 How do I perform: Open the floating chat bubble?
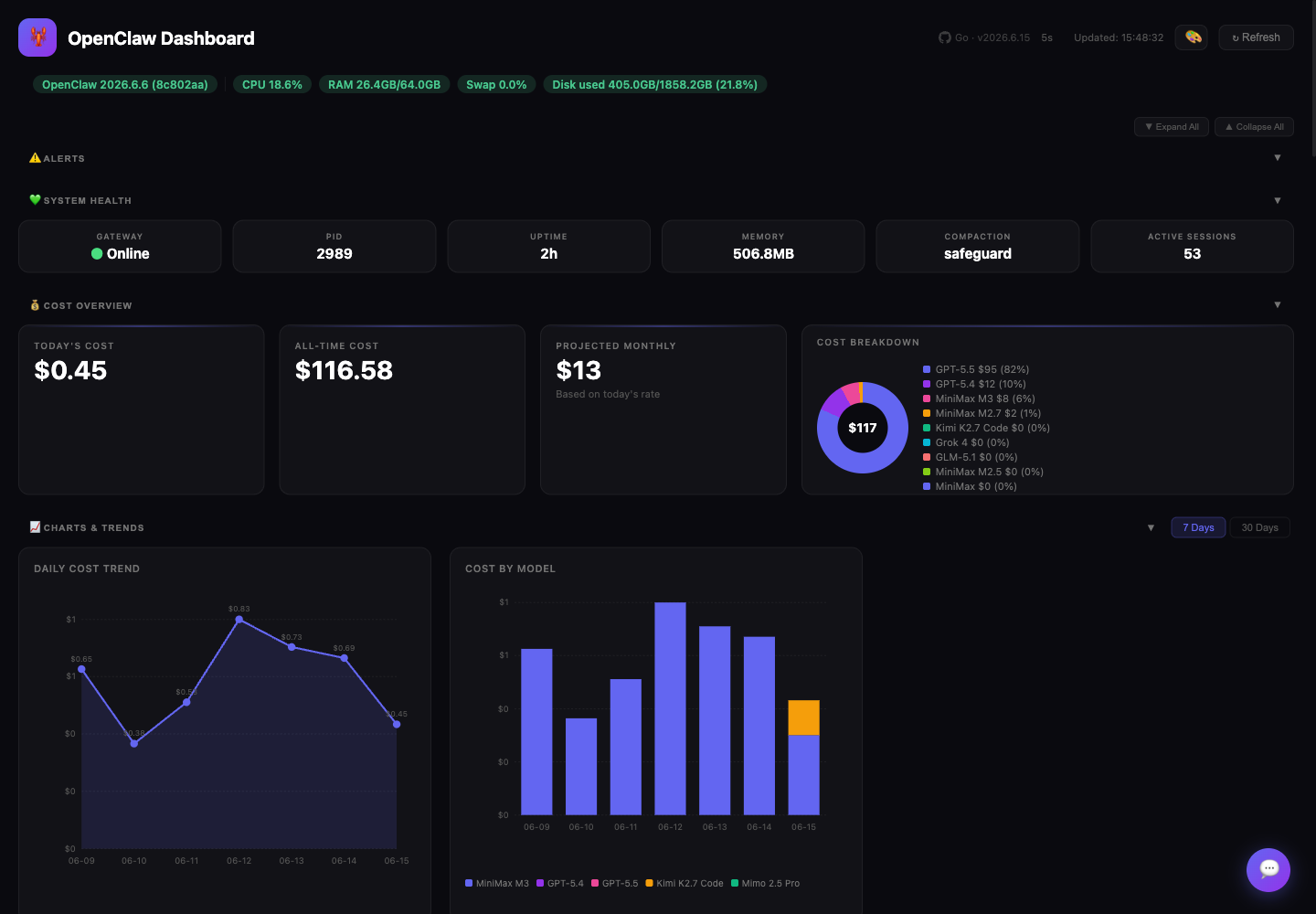pyautogui.click(x=1268, y=870)
